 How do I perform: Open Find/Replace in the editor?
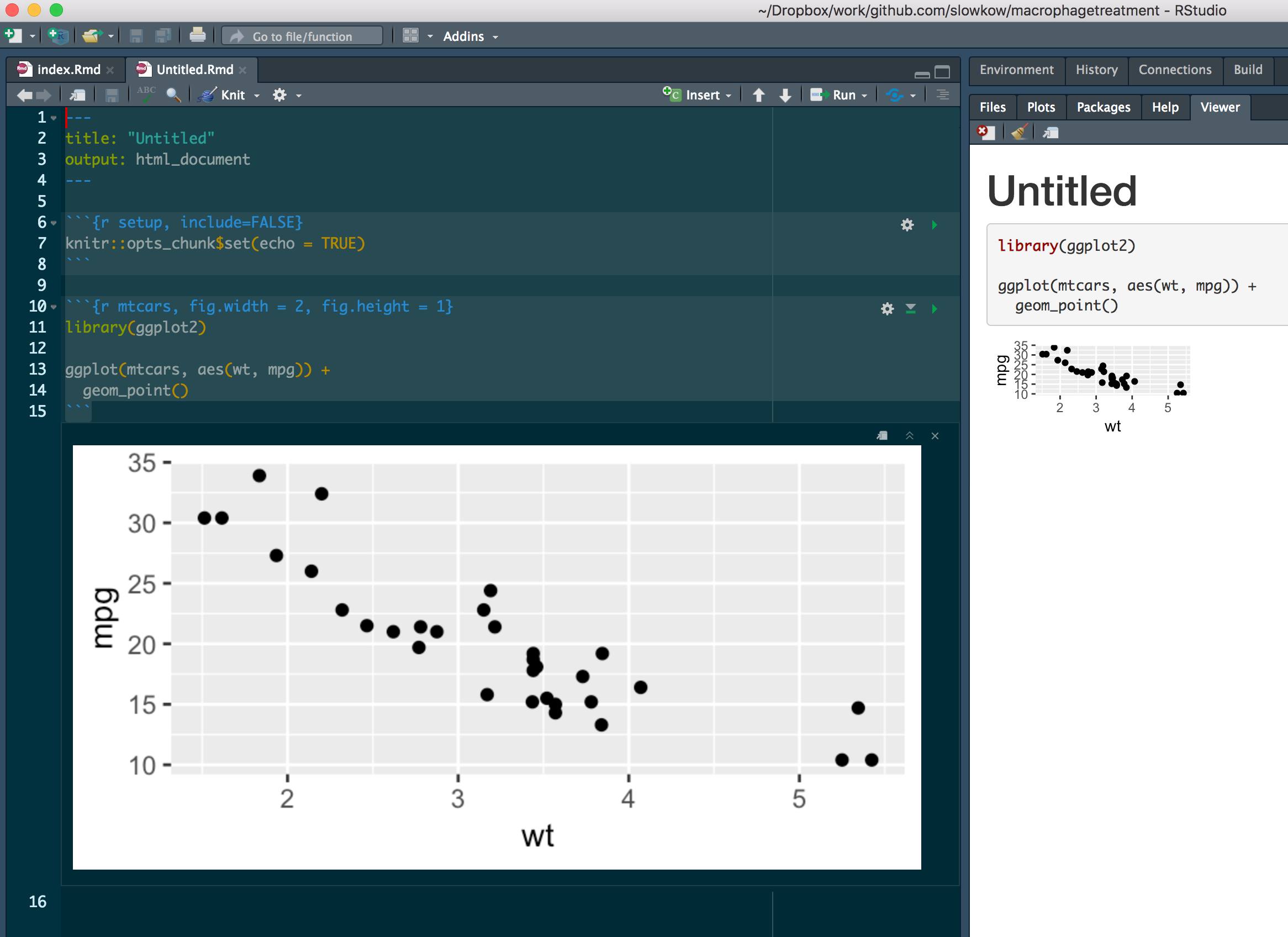[174, 95]
